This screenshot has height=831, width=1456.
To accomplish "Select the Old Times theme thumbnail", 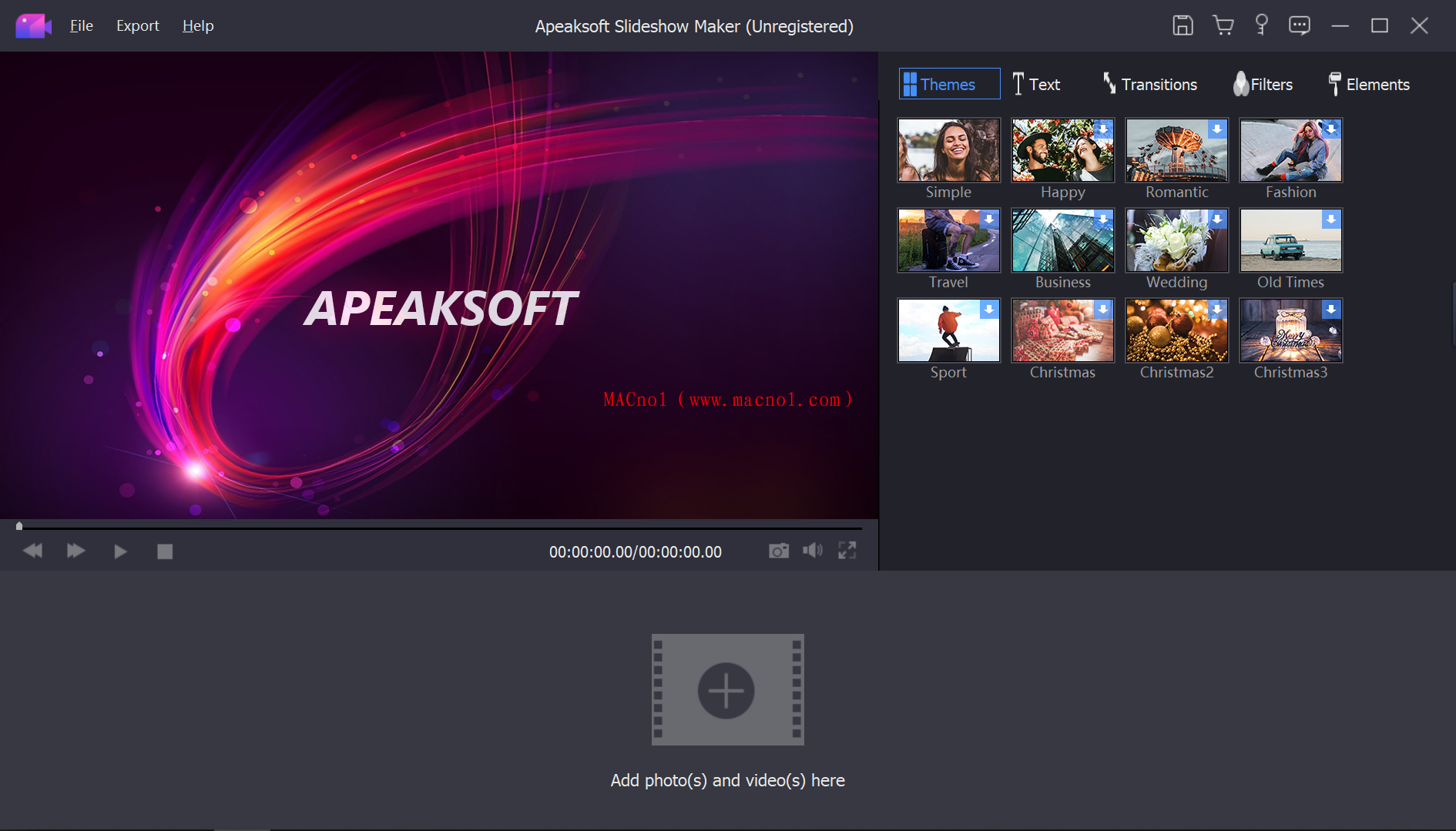I will 1291,240.
